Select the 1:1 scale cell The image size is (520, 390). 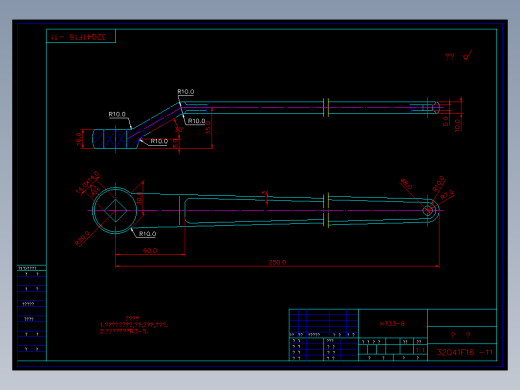click(420, 350)
